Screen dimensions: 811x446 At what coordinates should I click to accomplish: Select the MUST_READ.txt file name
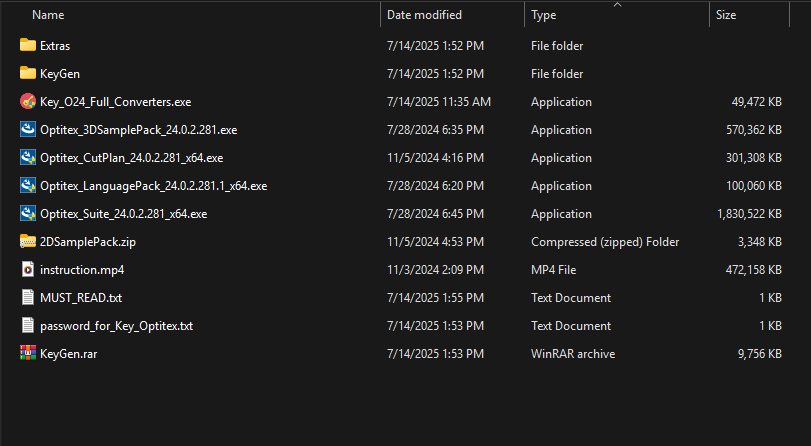point(81,297)
